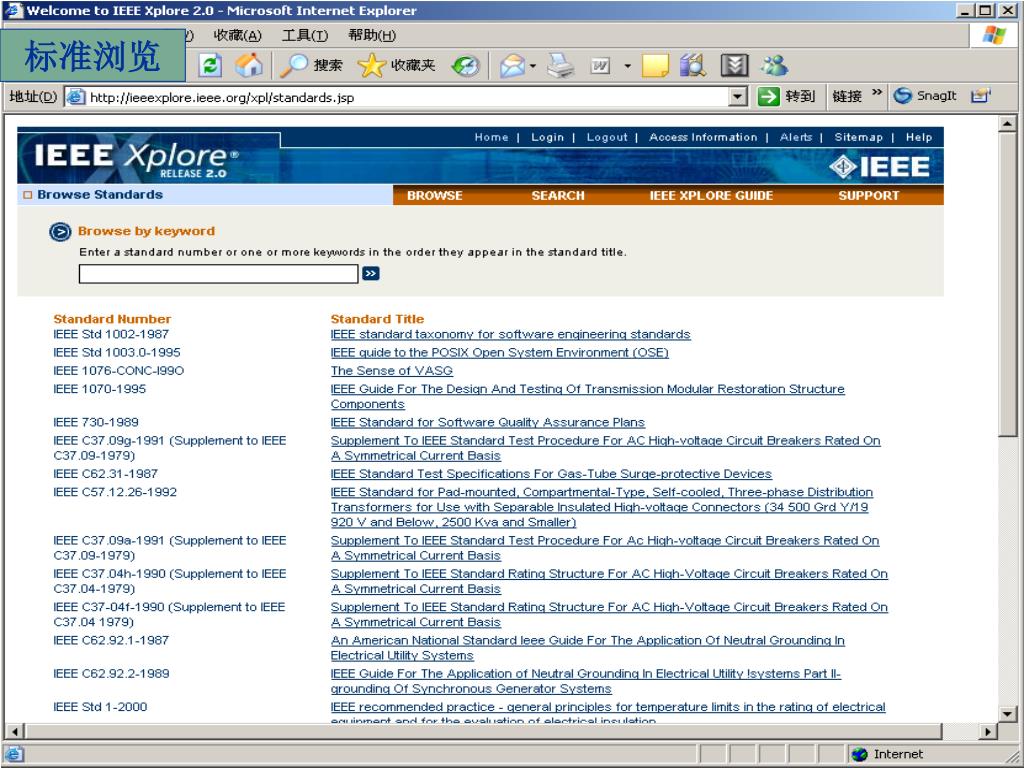
Task: Click the Refresh toolbar icon
Action: [210, 65]
